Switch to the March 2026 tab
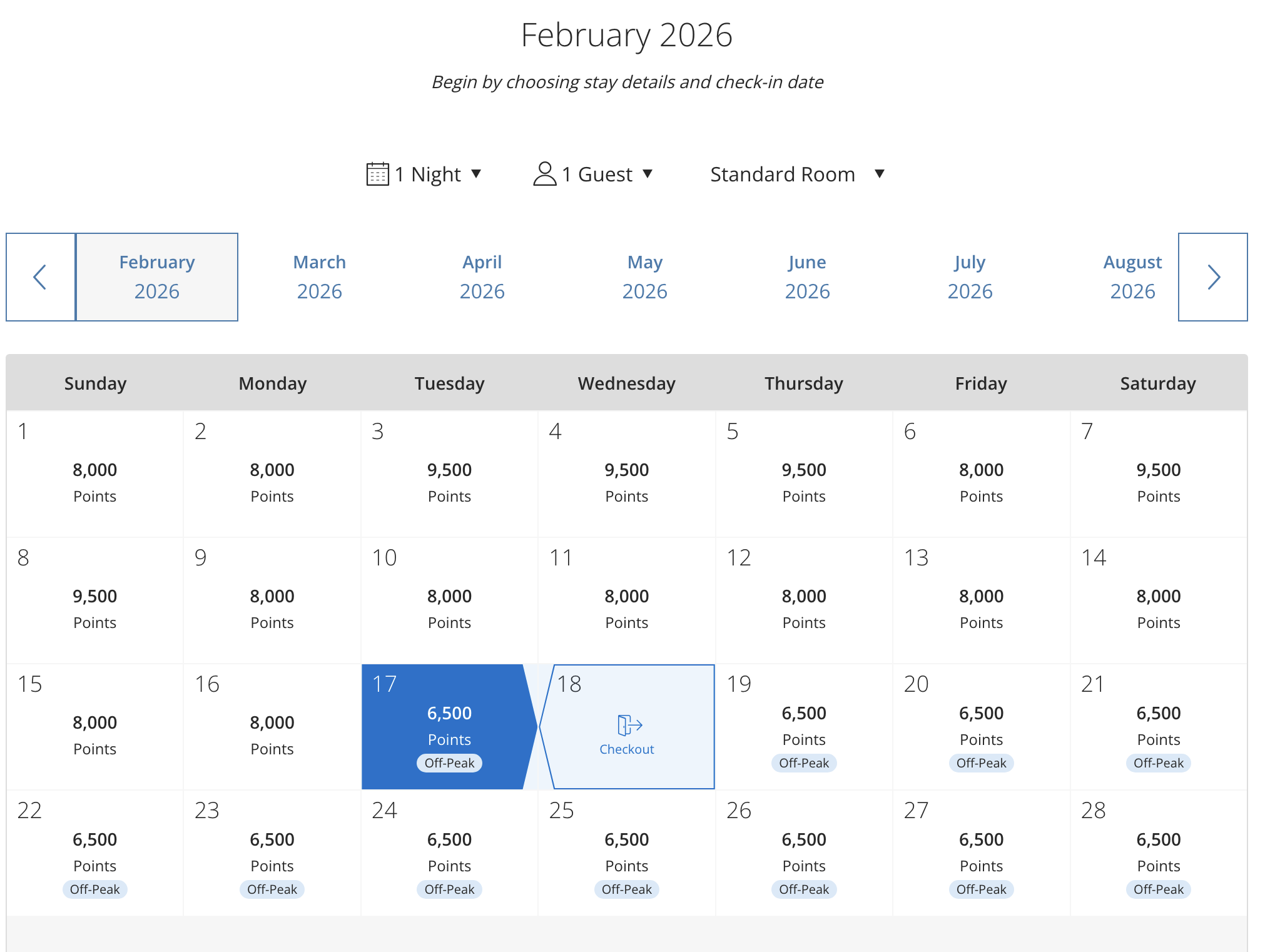The image size is (1275, 952). pos(320,277)
